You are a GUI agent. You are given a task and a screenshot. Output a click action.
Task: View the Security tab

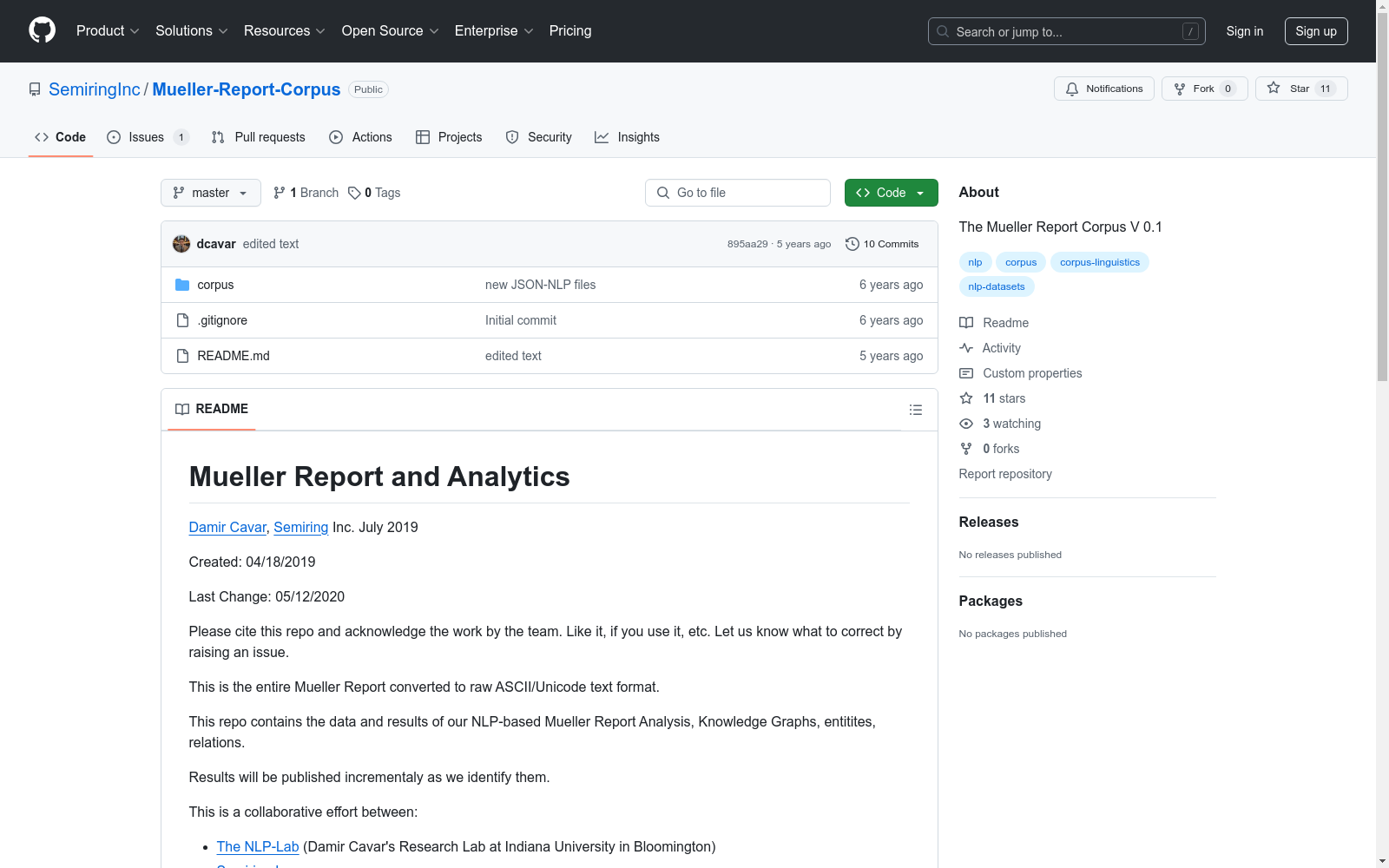point(538,137)
